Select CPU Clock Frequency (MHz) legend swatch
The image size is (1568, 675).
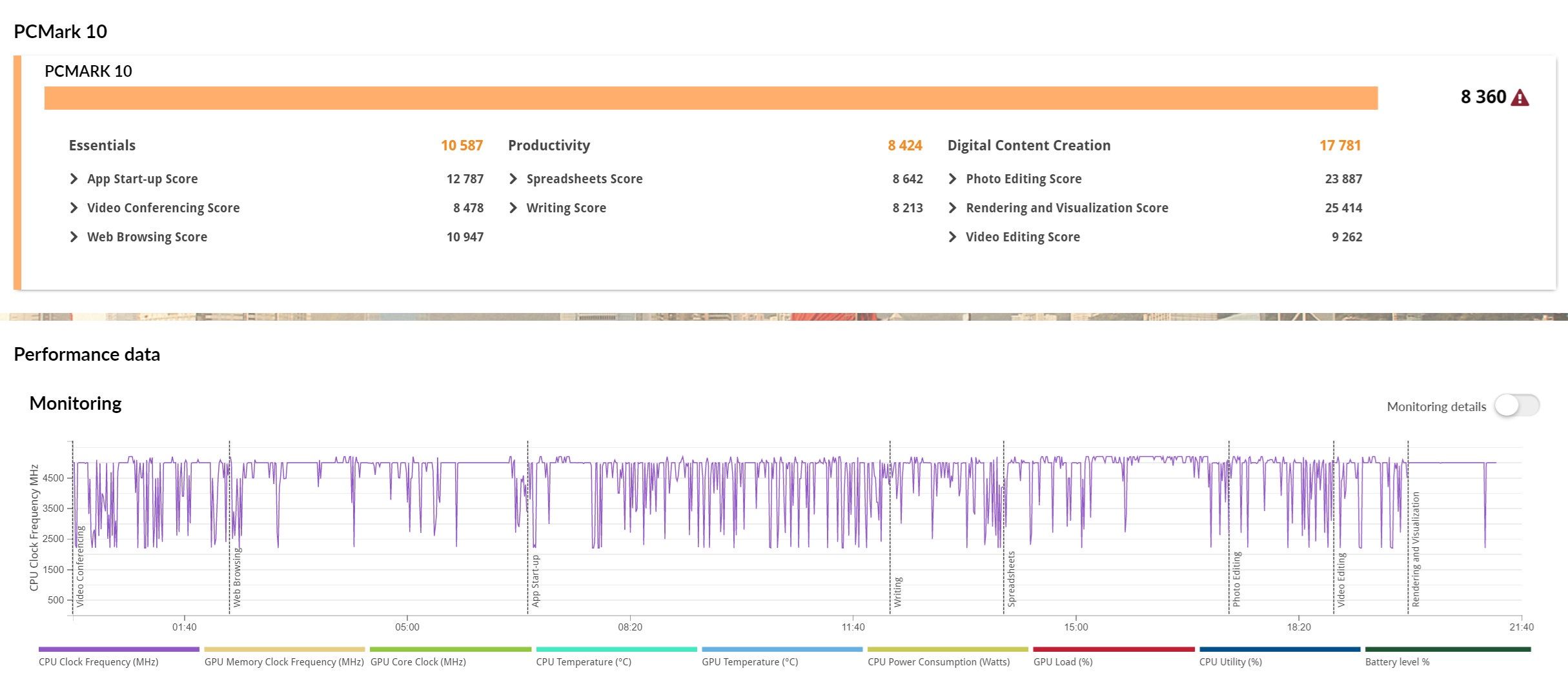pyautogui.click(x=119, y=649)
